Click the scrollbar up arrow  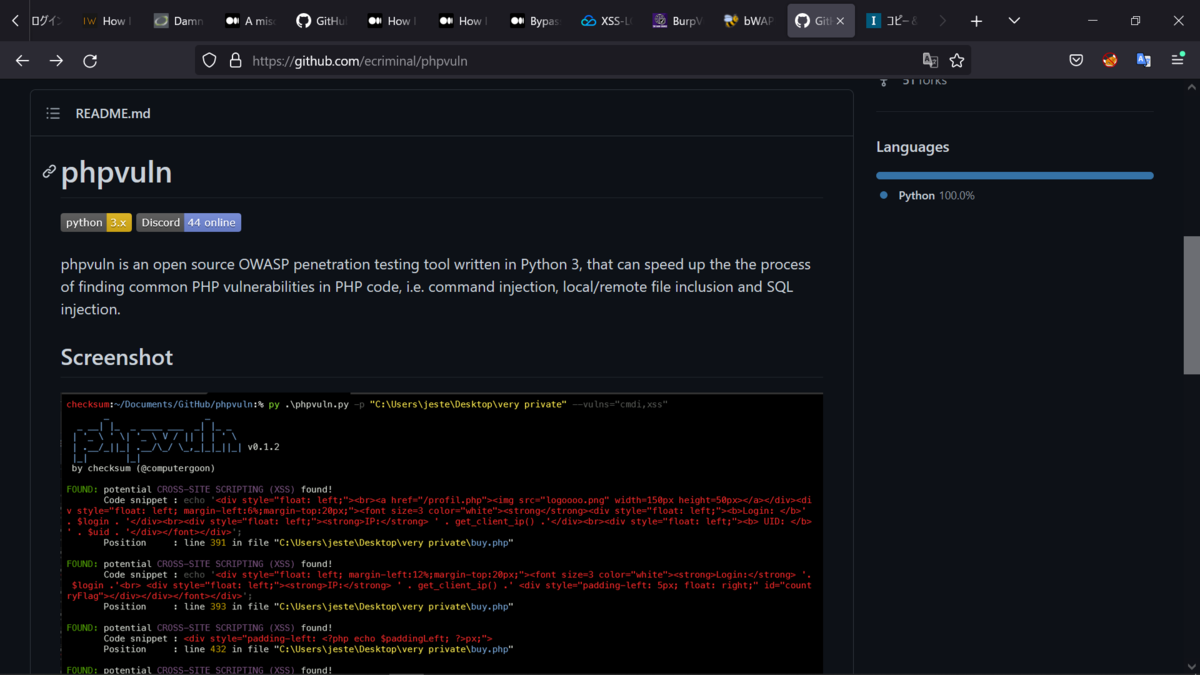tap(1191, 87)
